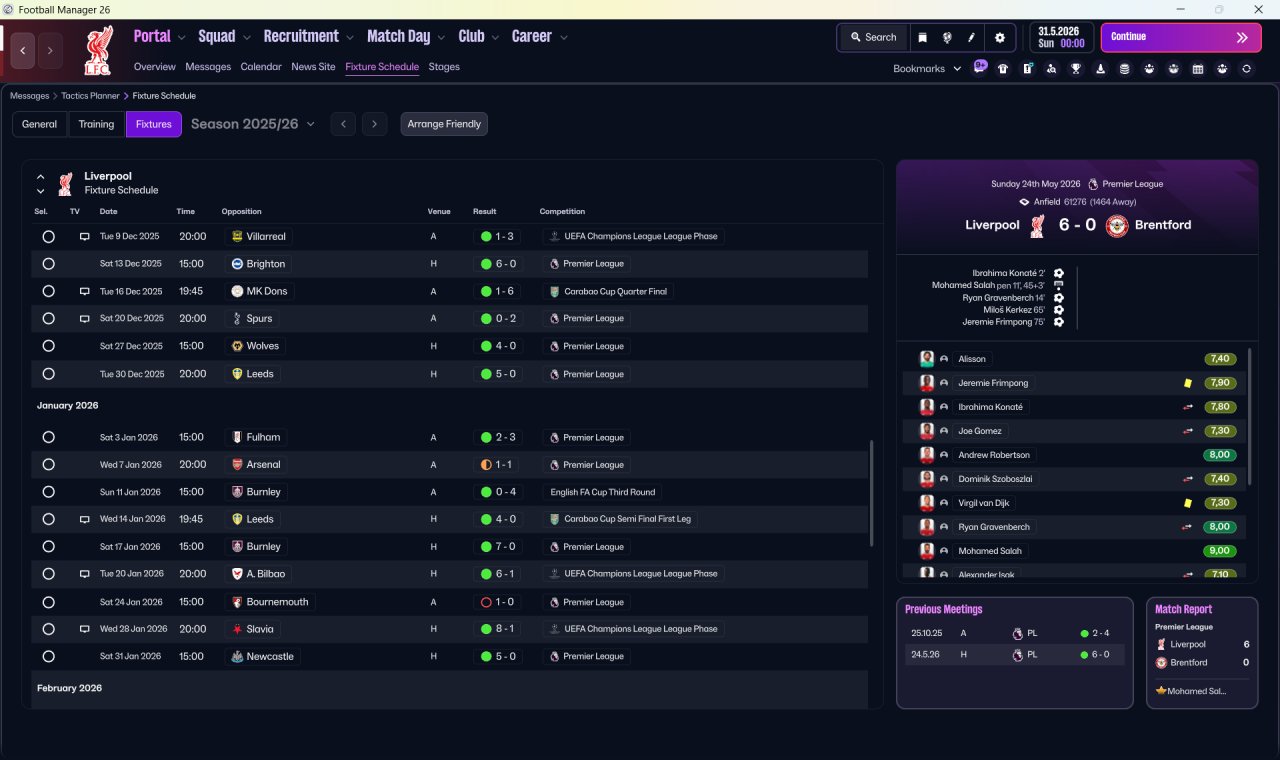The width and height of the screenshot is (1280, 760).
Task: Expand the Portal menu chevron
Action: click(x=181, y=38)
